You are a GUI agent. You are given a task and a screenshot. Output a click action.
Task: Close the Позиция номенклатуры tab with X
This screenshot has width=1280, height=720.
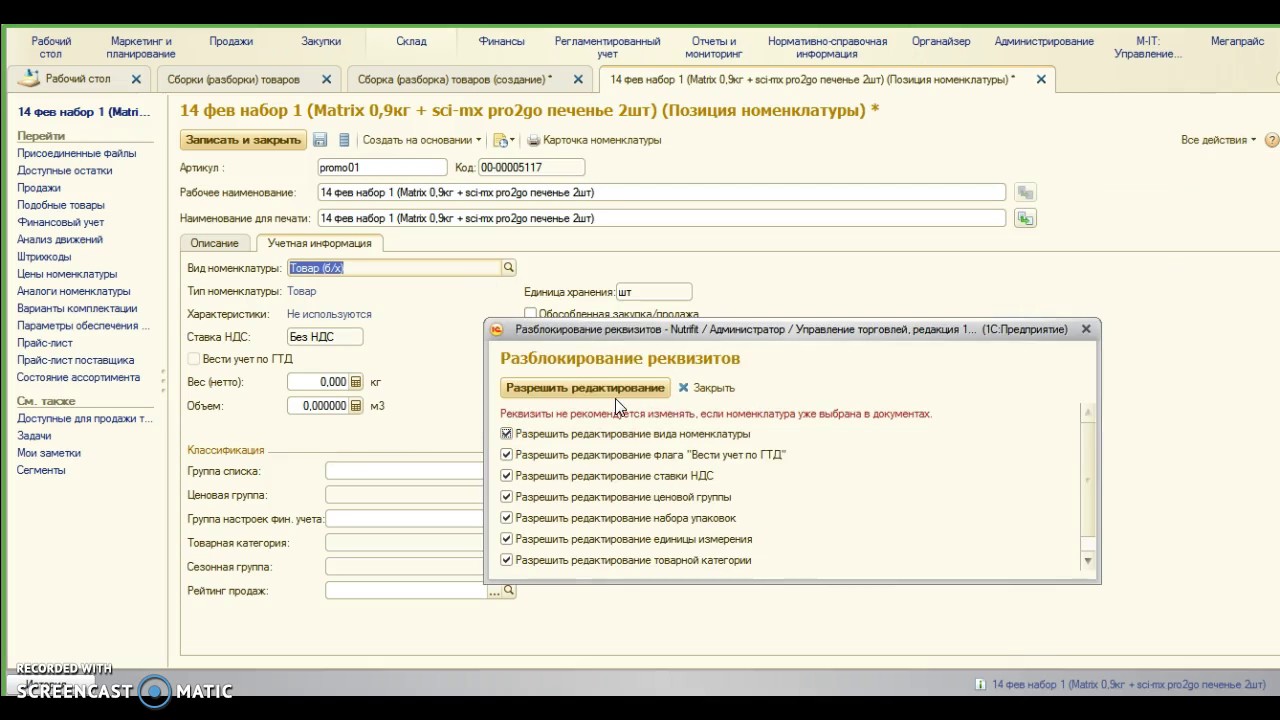click(1041, 79)
